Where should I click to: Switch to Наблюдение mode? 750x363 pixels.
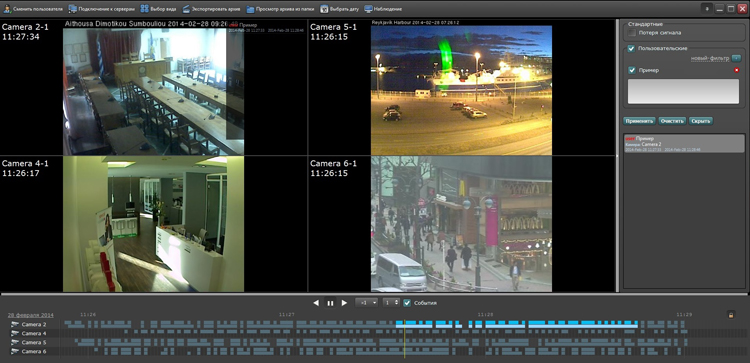(383, 9)
